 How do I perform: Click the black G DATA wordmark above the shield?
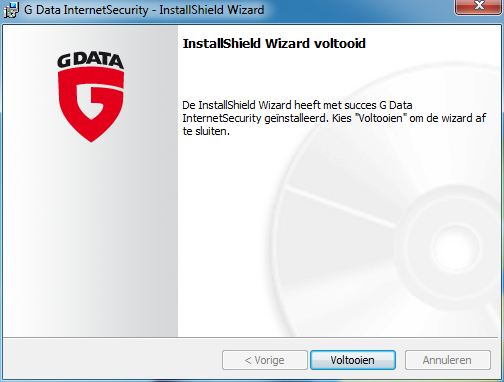coord(90,61)
